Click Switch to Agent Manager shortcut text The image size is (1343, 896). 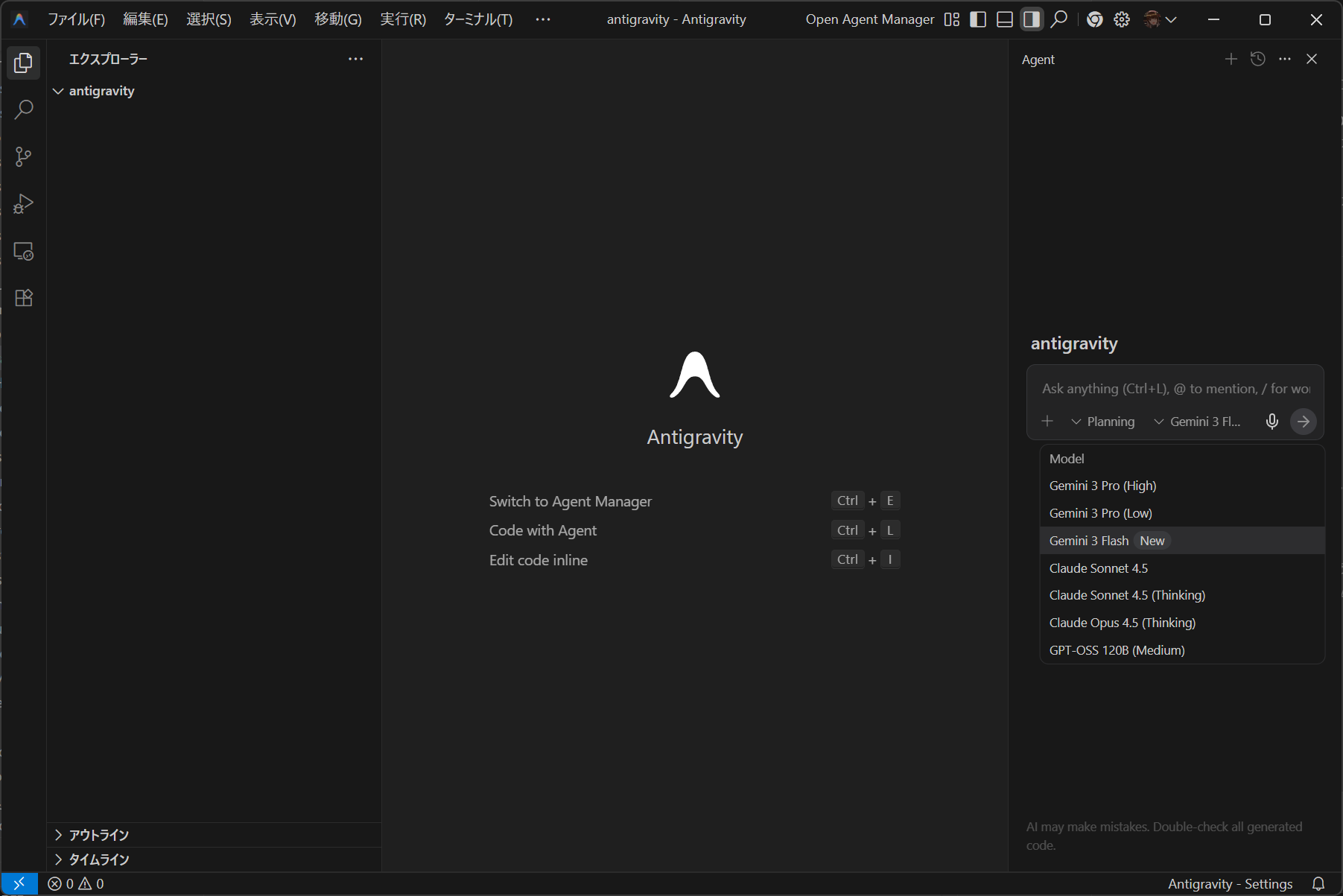(x=571, y=501)
